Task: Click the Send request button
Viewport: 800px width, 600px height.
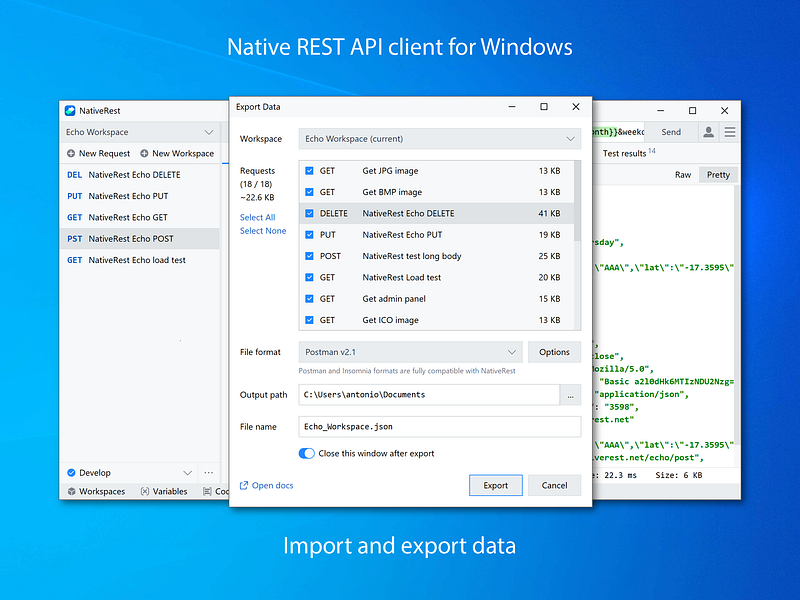Action: pos(670,132)
